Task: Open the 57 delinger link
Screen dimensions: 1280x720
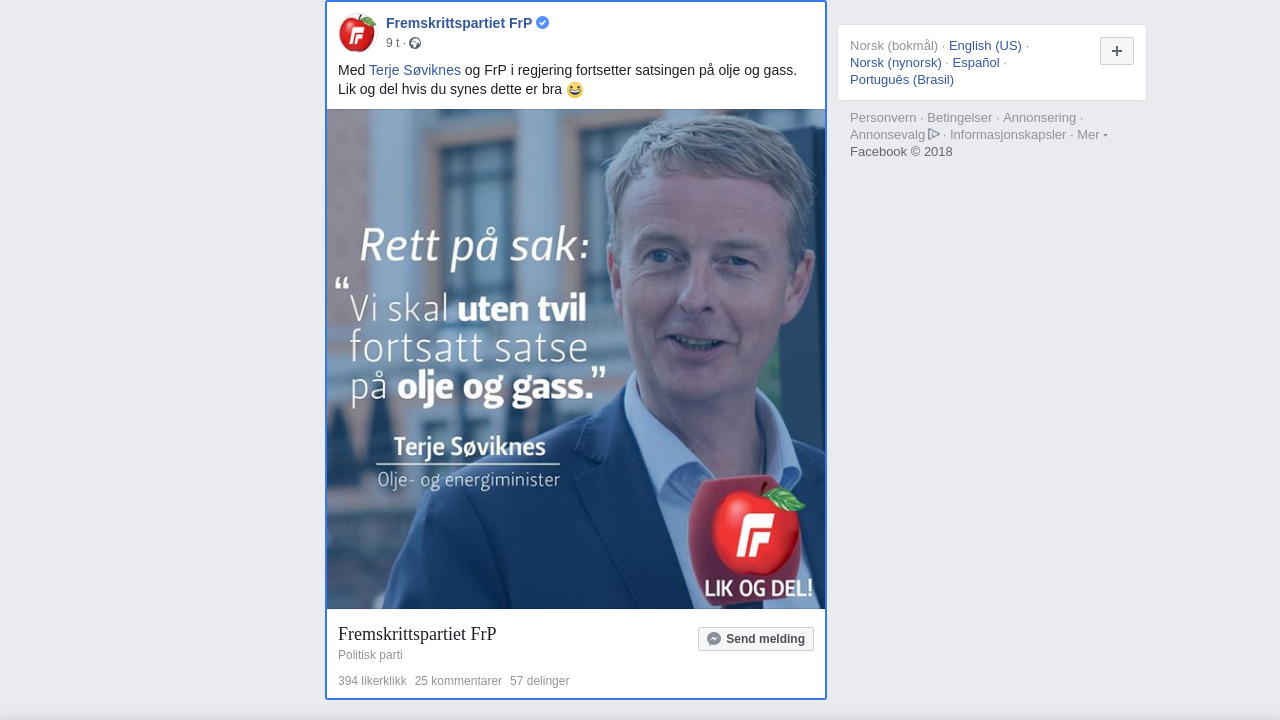Action: [x=539, y=681]
